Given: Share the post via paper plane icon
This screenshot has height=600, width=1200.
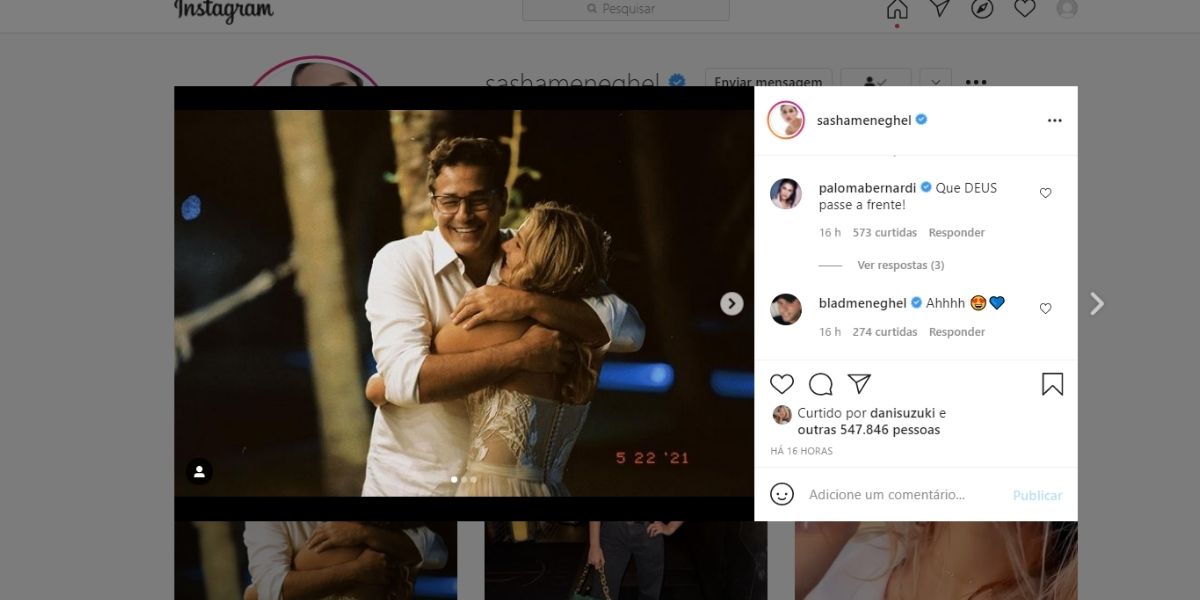Looking at the screenshot, I should [859, 384].
